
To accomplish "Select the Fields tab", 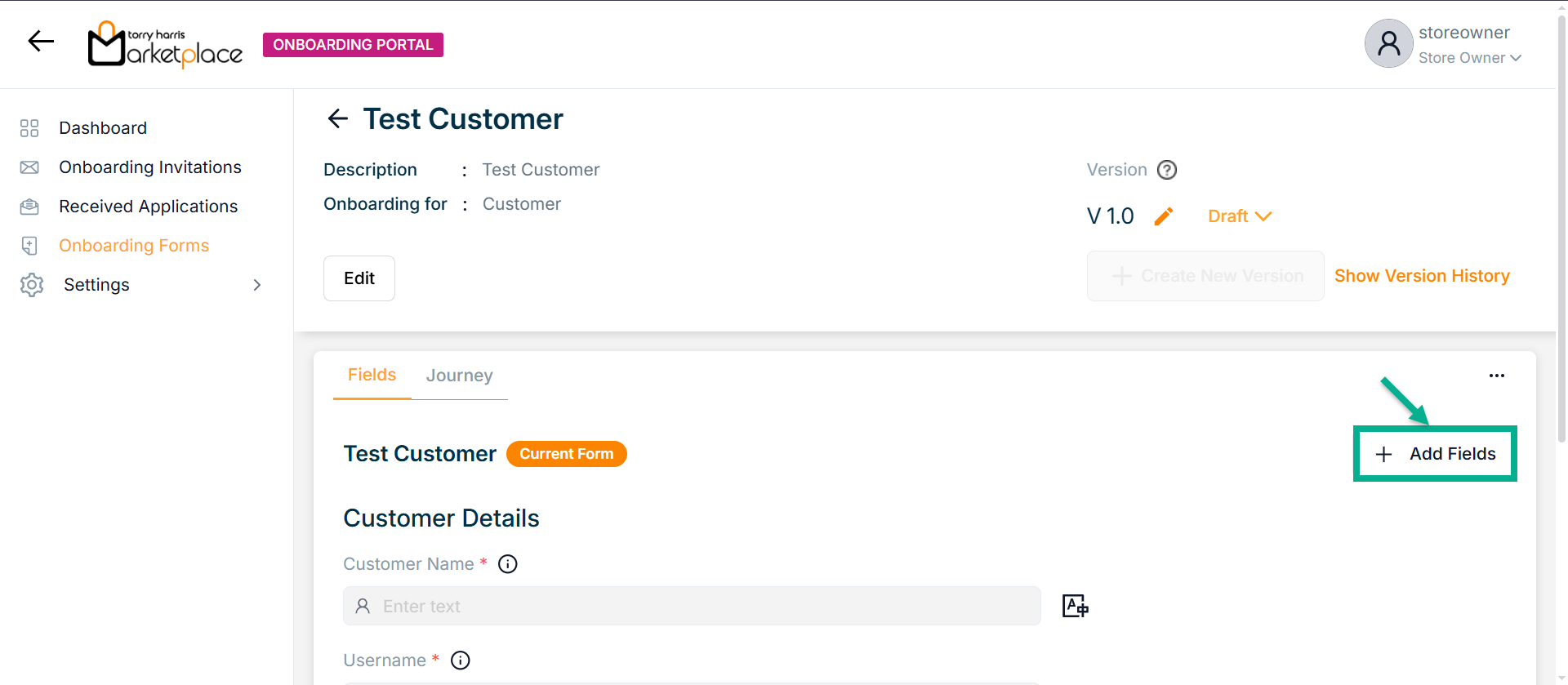I will click(372, 375).
